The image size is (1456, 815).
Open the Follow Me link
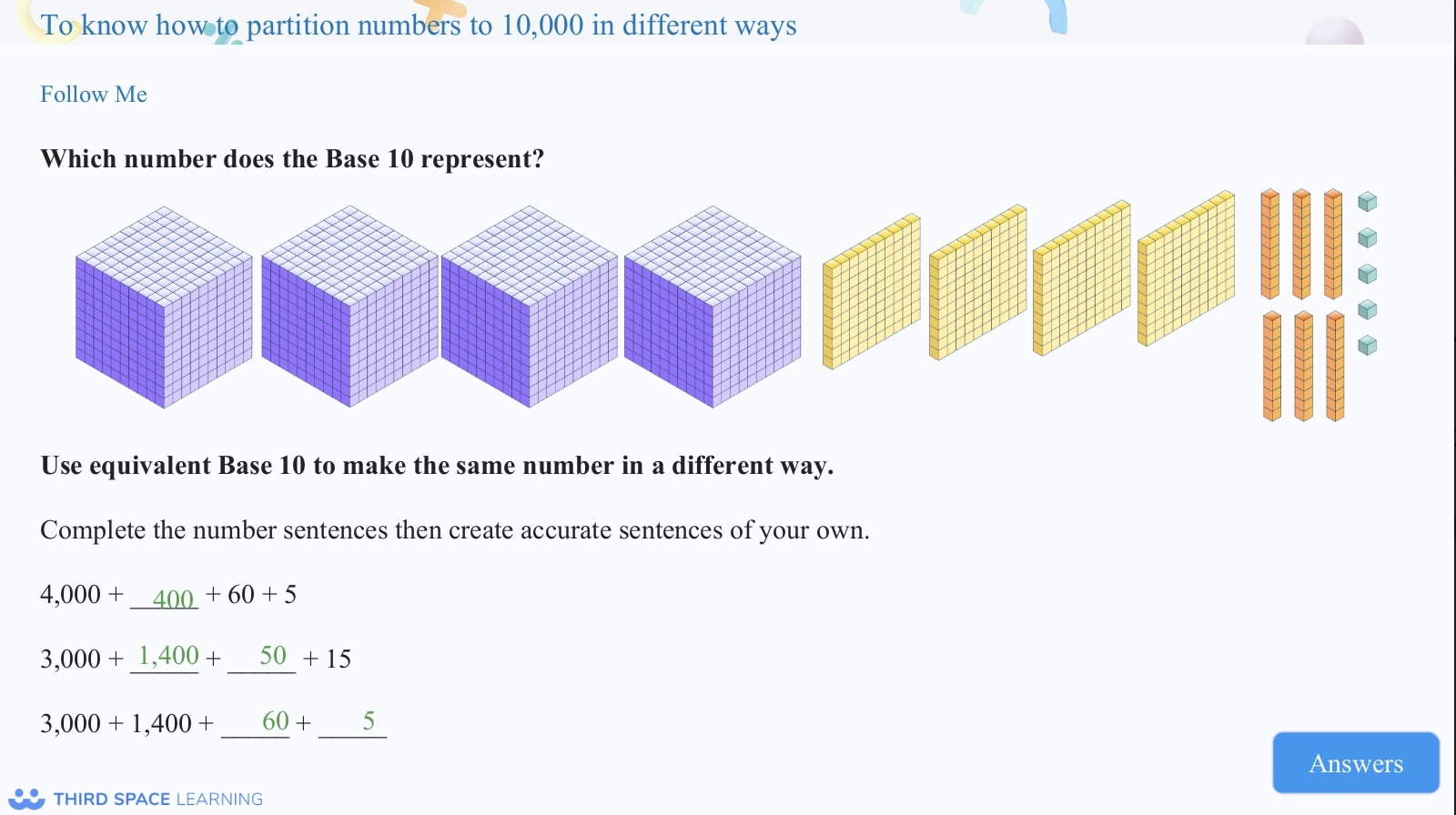[x=93, y=94]
